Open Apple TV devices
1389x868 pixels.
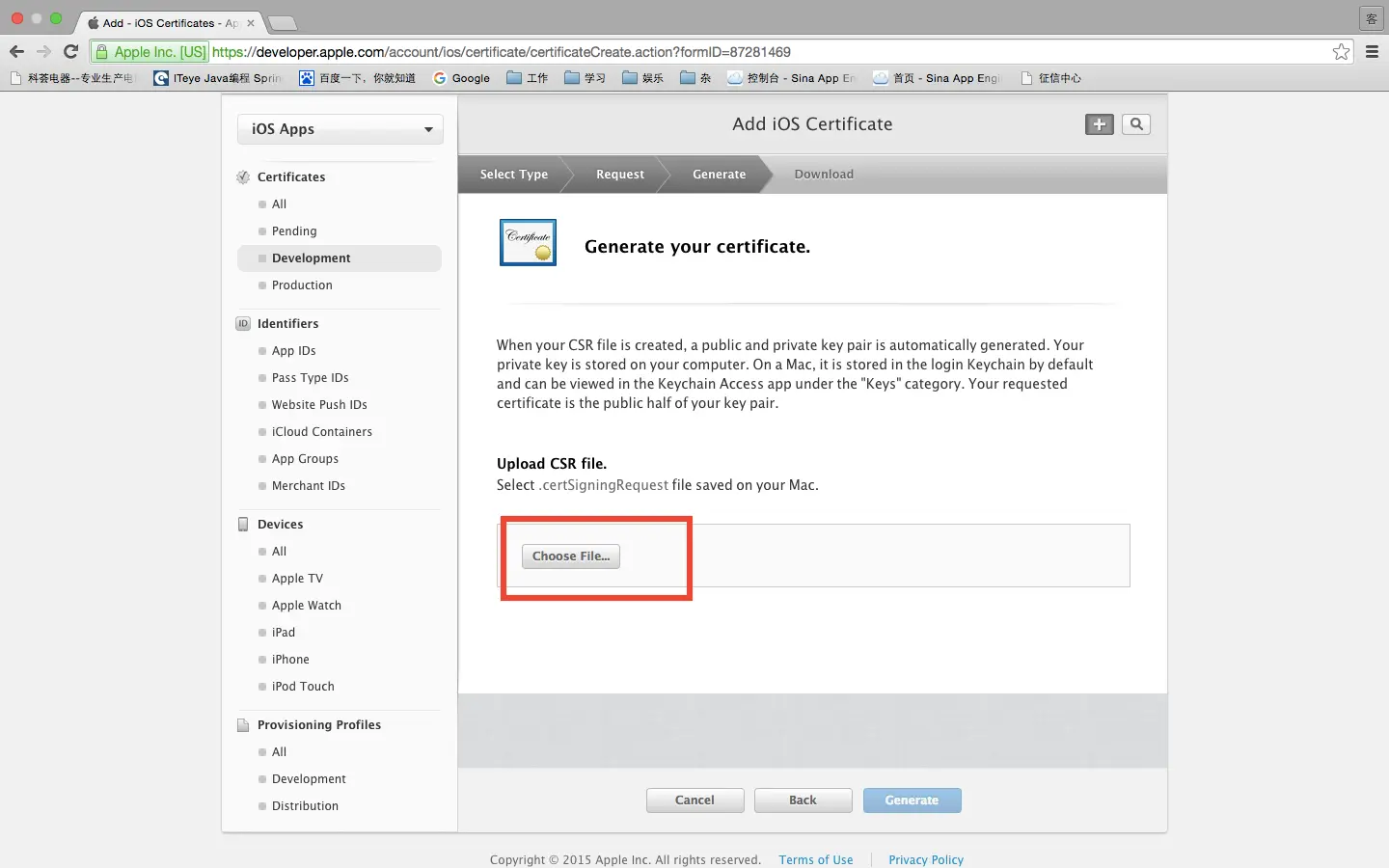297,579
